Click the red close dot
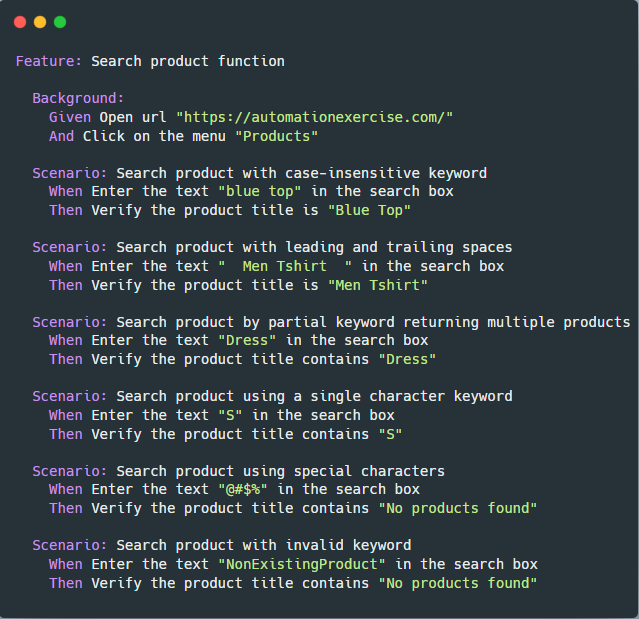The height and width of the screenshot is (619, 639). coord(20,21)
